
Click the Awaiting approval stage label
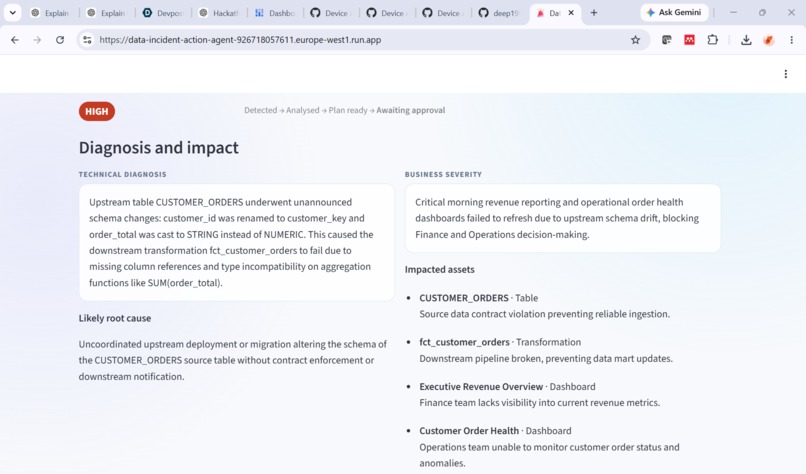click(410, 110)
